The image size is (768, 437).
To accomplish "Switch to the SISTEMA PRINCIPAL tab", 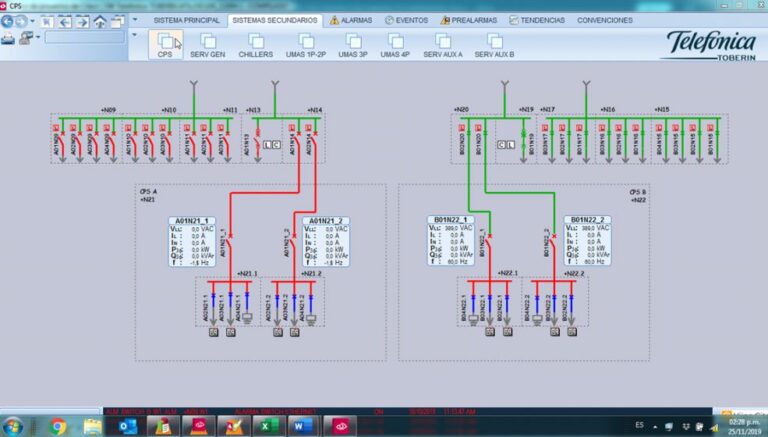I will [187, 20].
